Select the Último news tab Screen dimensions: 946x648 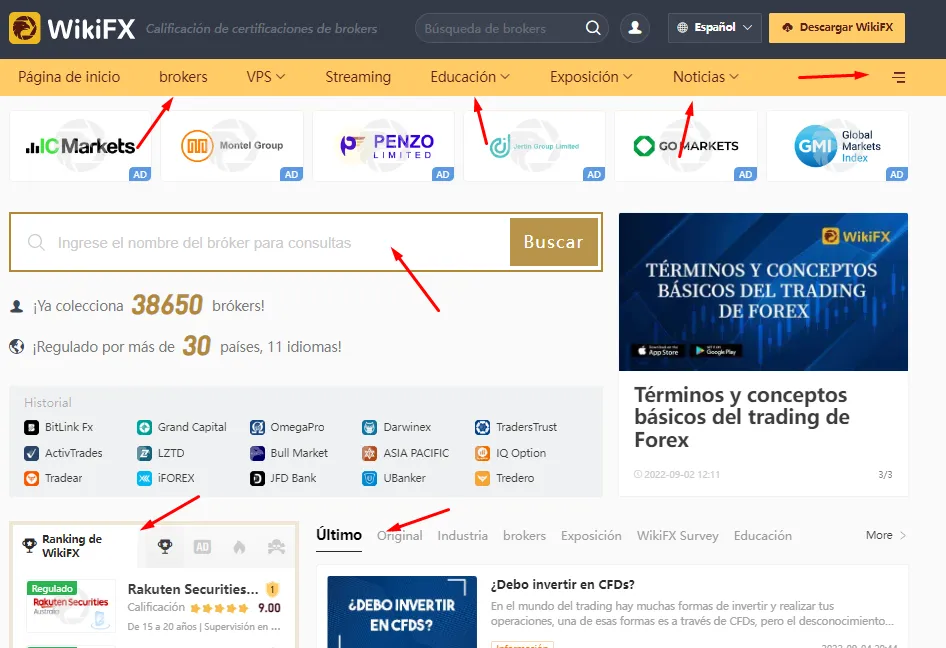pos(338,535)
